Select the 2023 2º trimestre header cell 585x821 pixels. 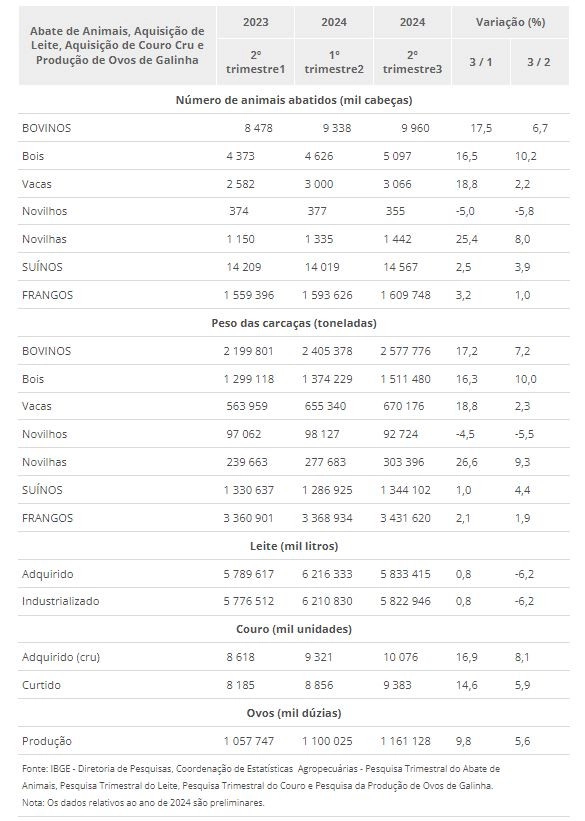[256, 62]
